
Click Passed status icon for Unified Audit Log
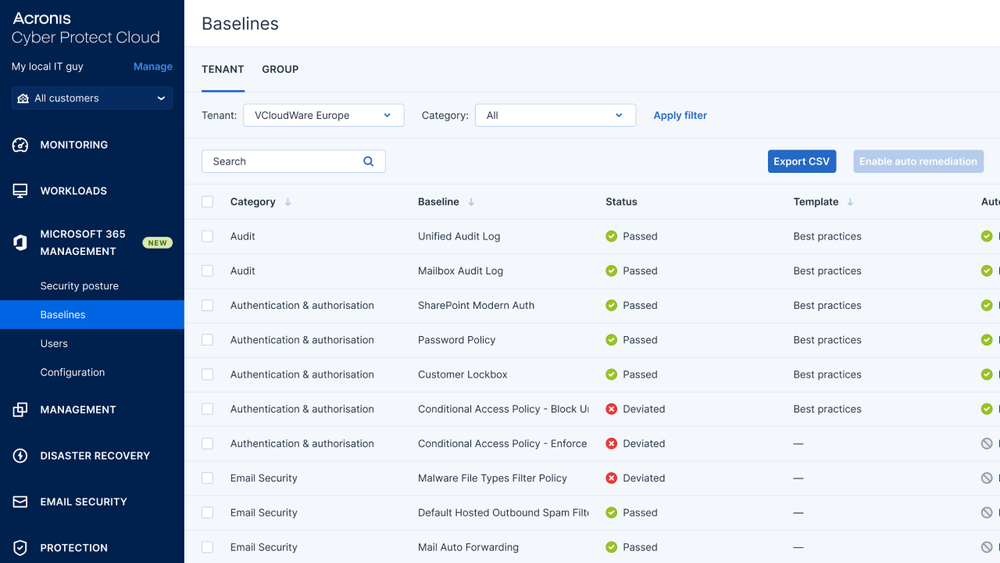tap(611, 237)
